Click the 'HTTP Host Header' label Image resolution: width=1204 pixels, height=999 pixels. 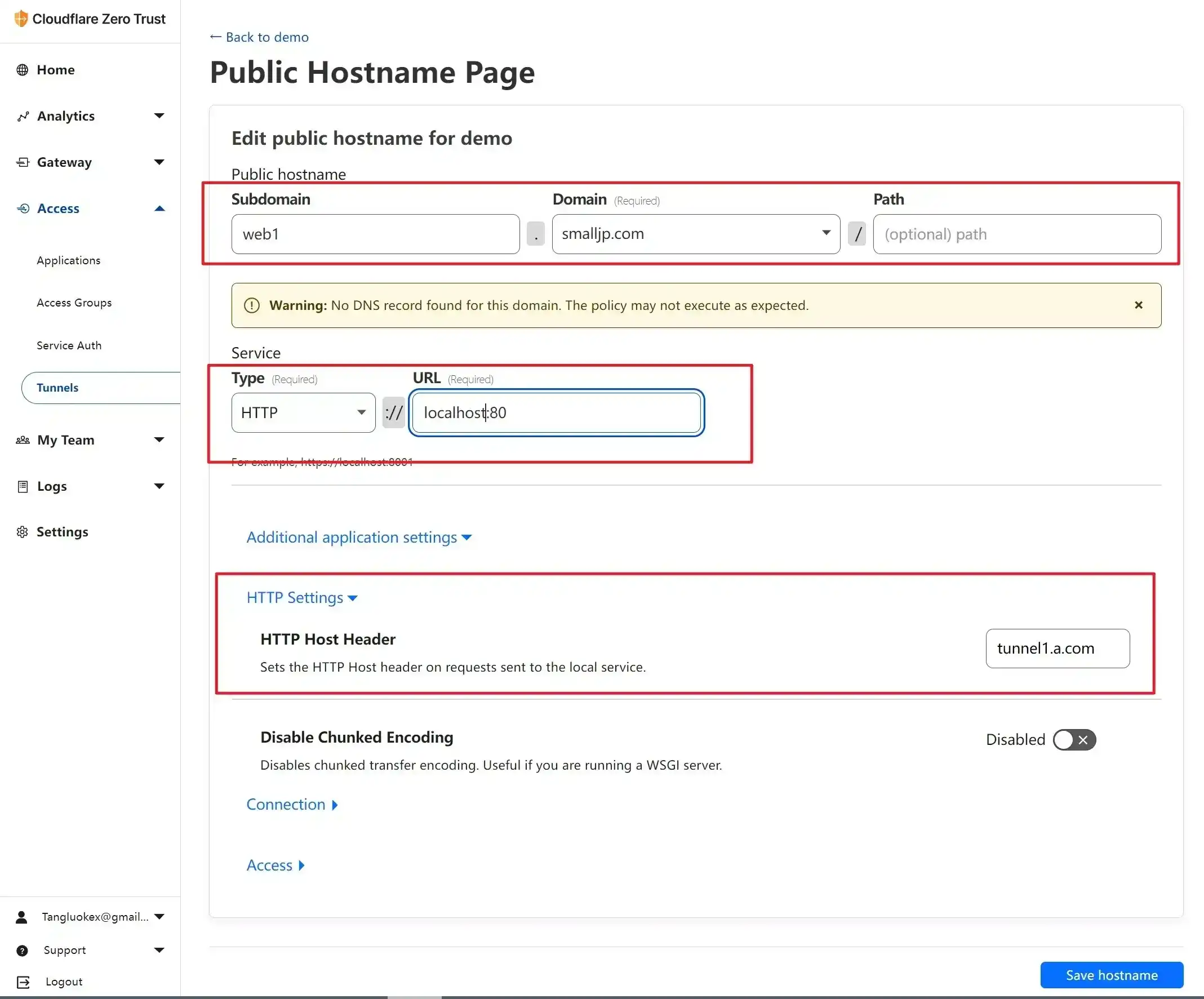coord(328,639)
